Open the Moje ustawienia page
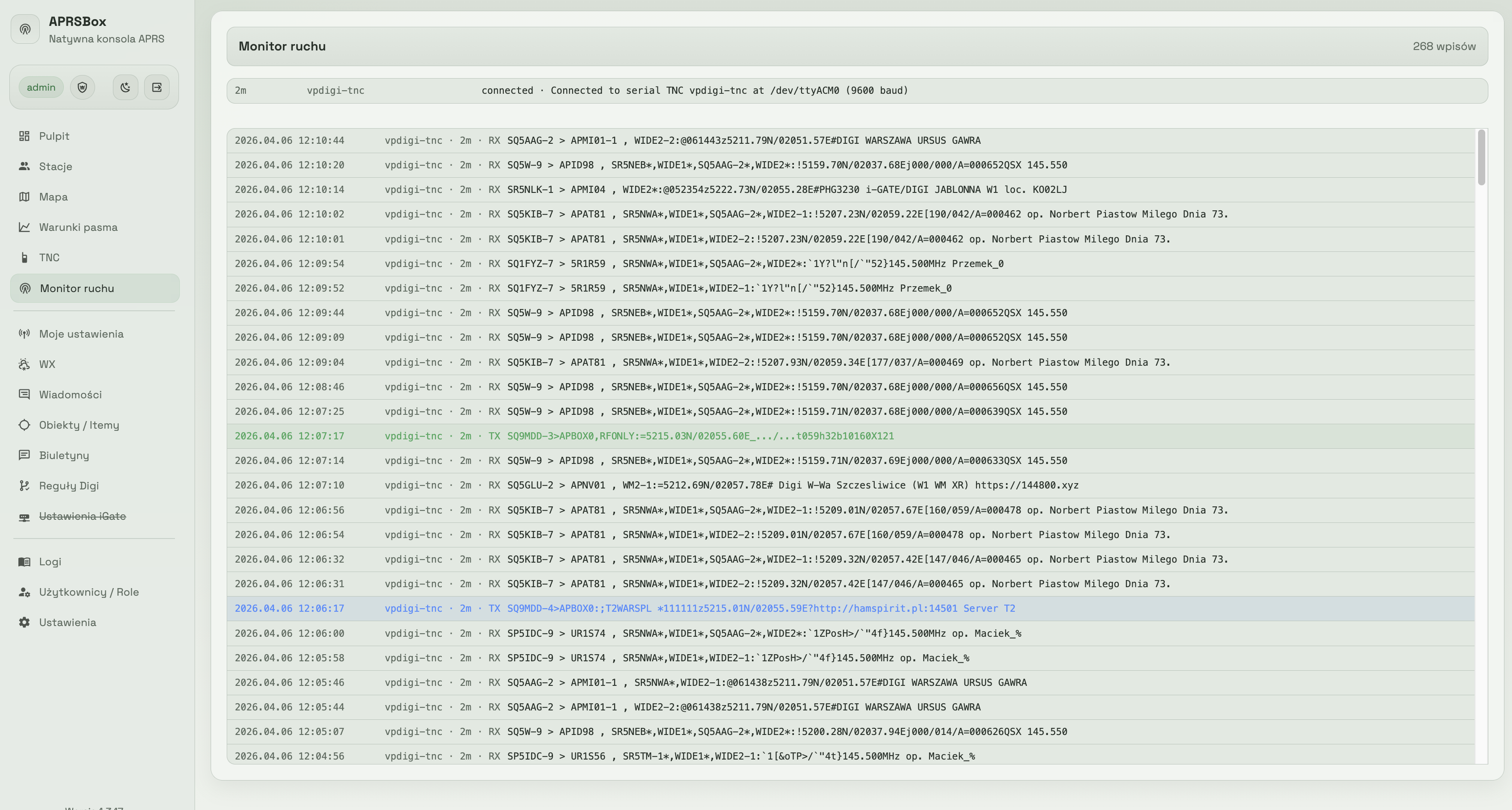Image resolution: width=1512 pixels, height=810 pixels. click(x=81, y=334)
